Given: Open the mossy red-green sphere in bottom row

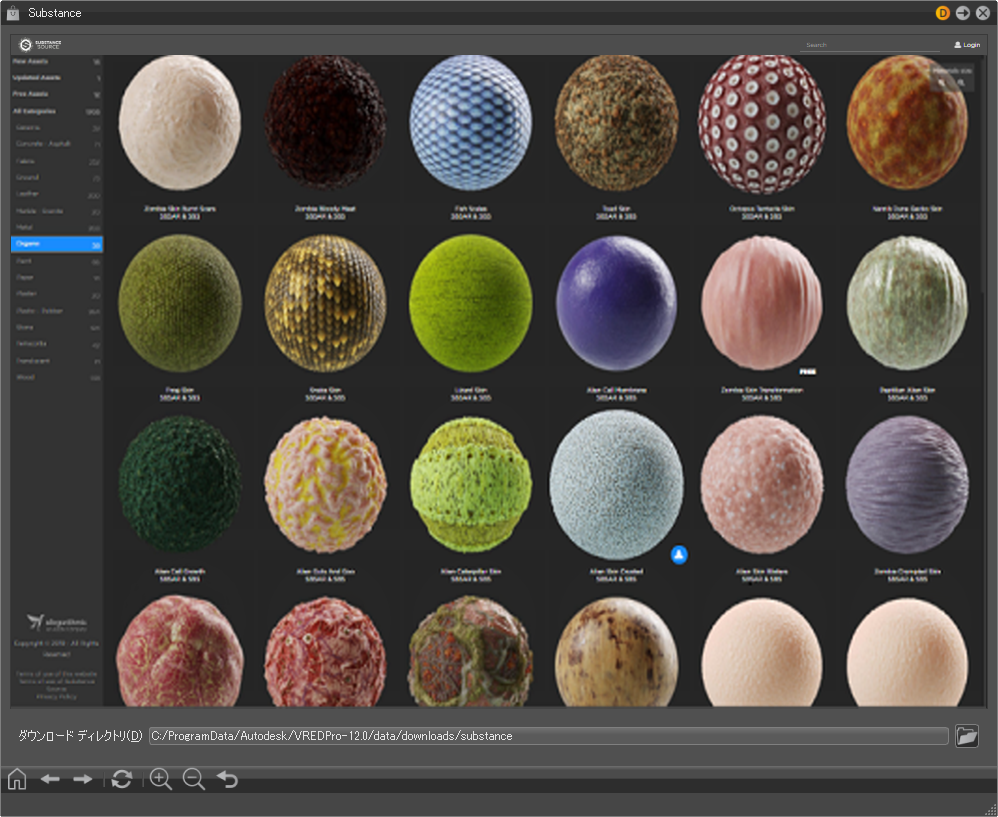Looking at the screenshot, I should 471,651.
